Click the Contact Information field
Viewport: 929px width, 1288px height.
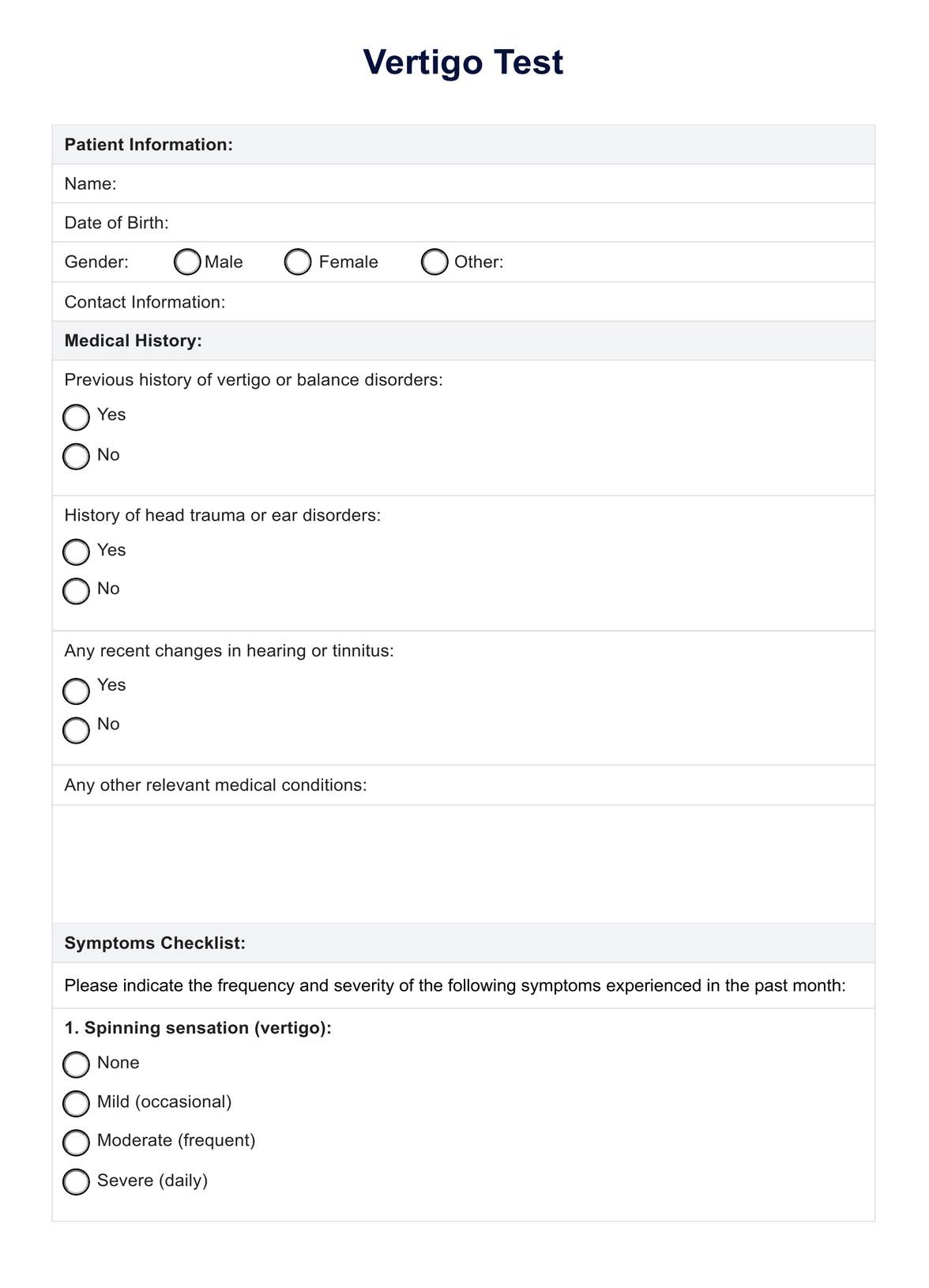click(x=545, y=302)
